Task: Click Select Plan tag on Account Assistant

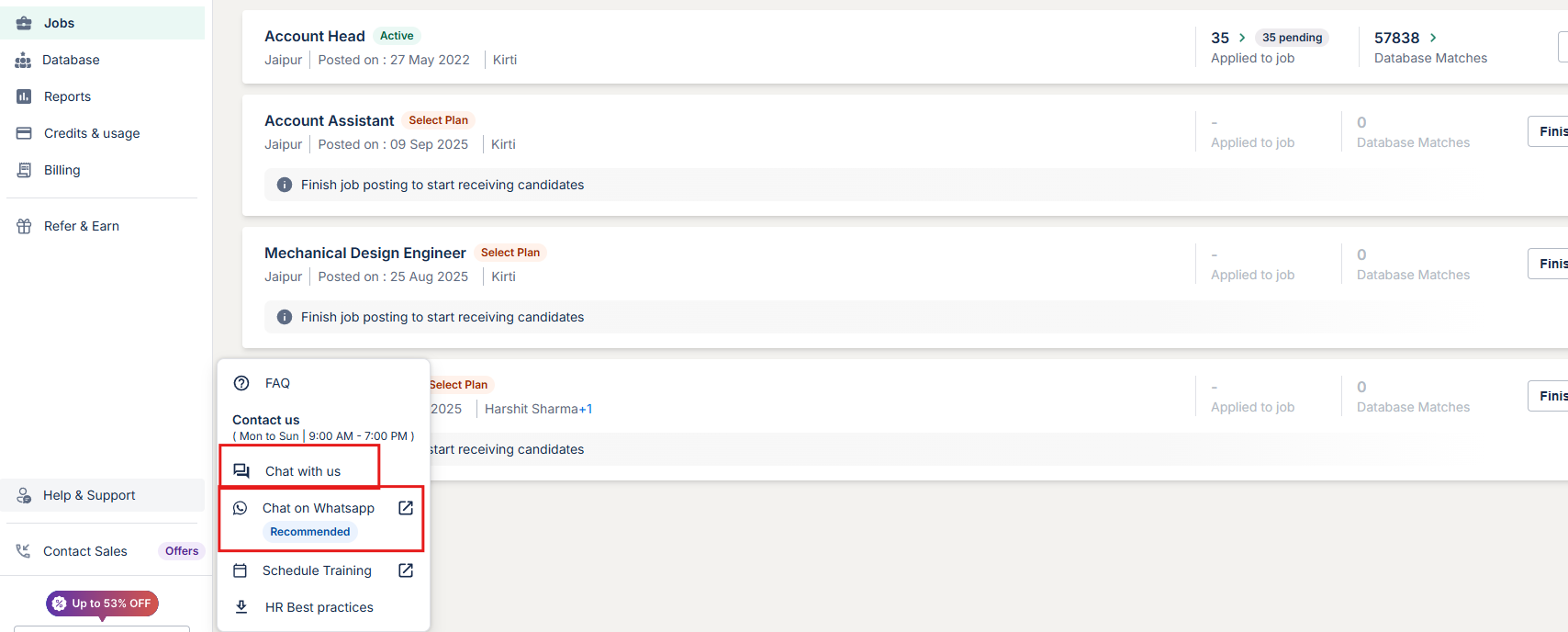Action: [x=438, y=120]
